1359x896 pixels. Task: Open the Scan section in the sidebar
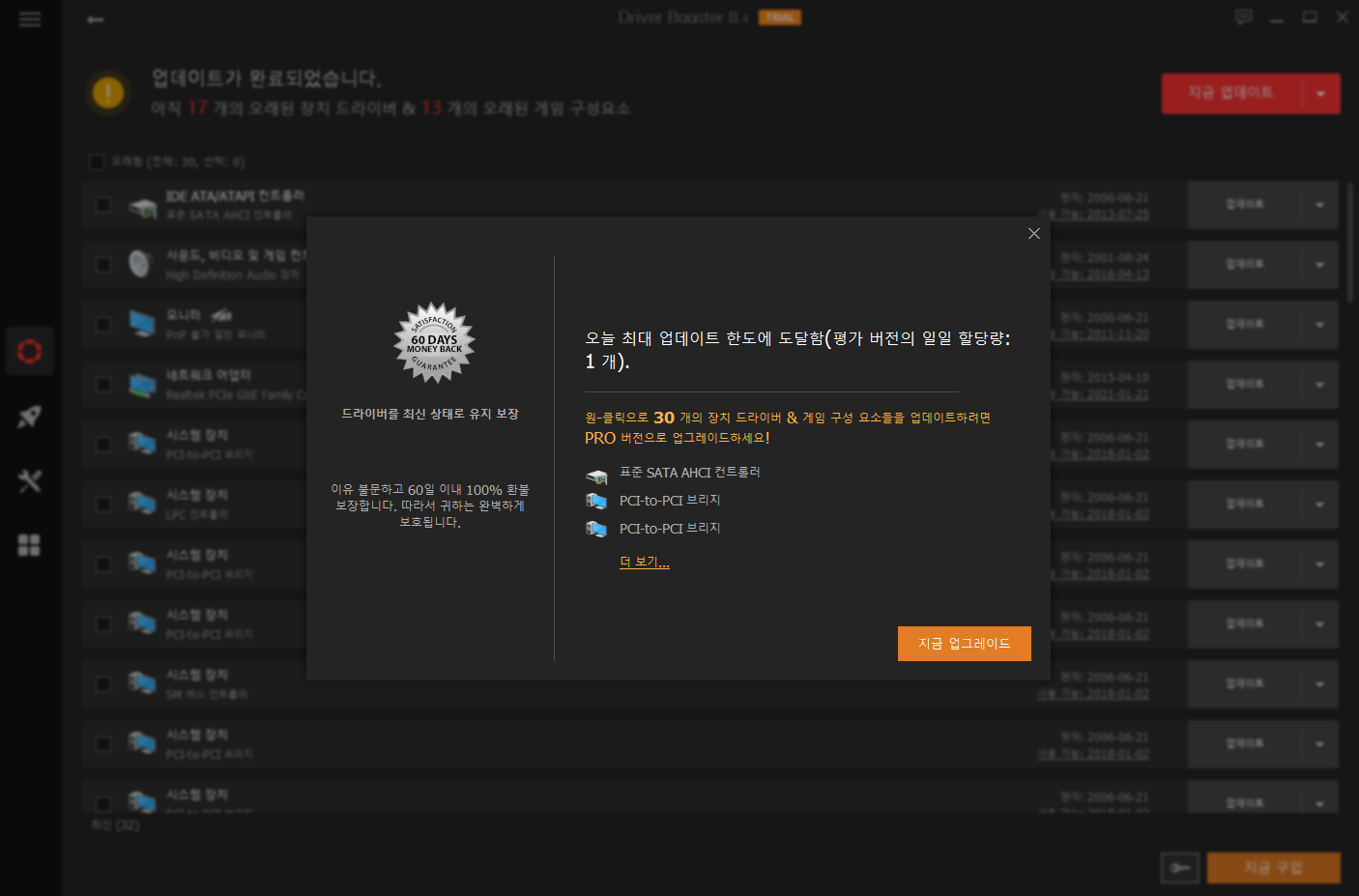30,351
